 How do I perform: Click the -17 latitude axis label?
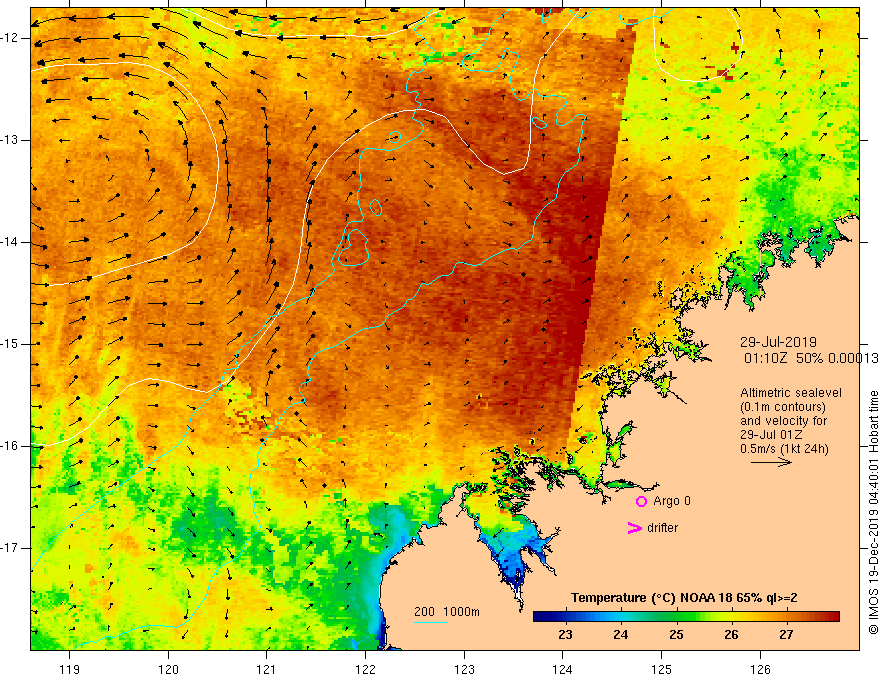pos(10,548)
